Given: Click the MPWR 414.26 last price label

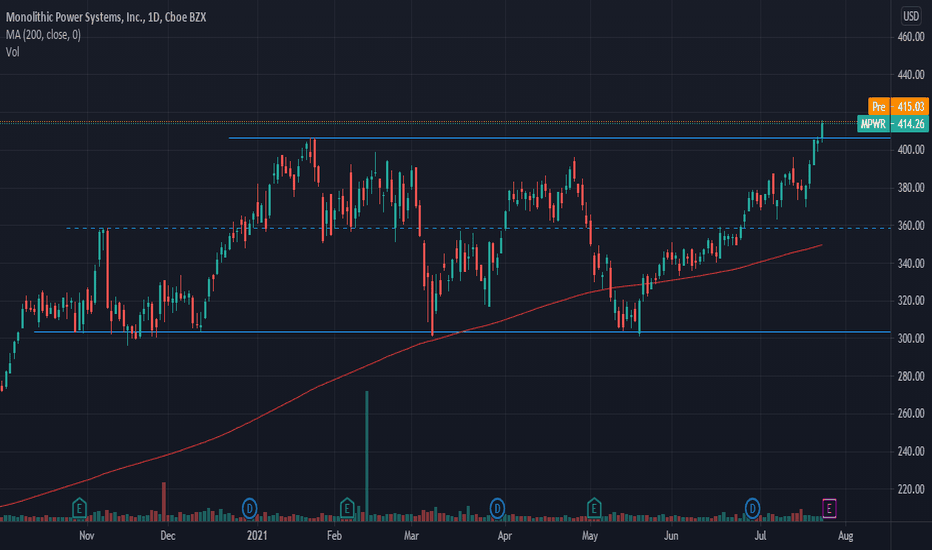Looking at the screenshot, I should [893, 124].
